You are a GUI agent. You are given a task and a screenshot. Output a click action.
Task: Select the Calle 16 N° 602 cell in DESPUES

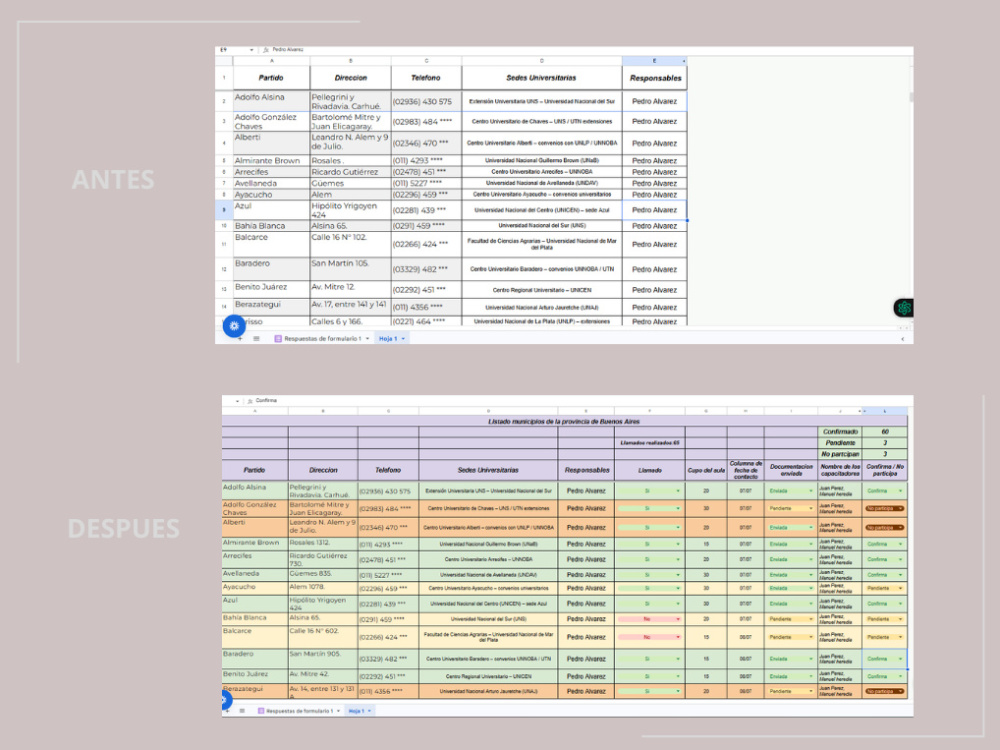click(323, 637)
